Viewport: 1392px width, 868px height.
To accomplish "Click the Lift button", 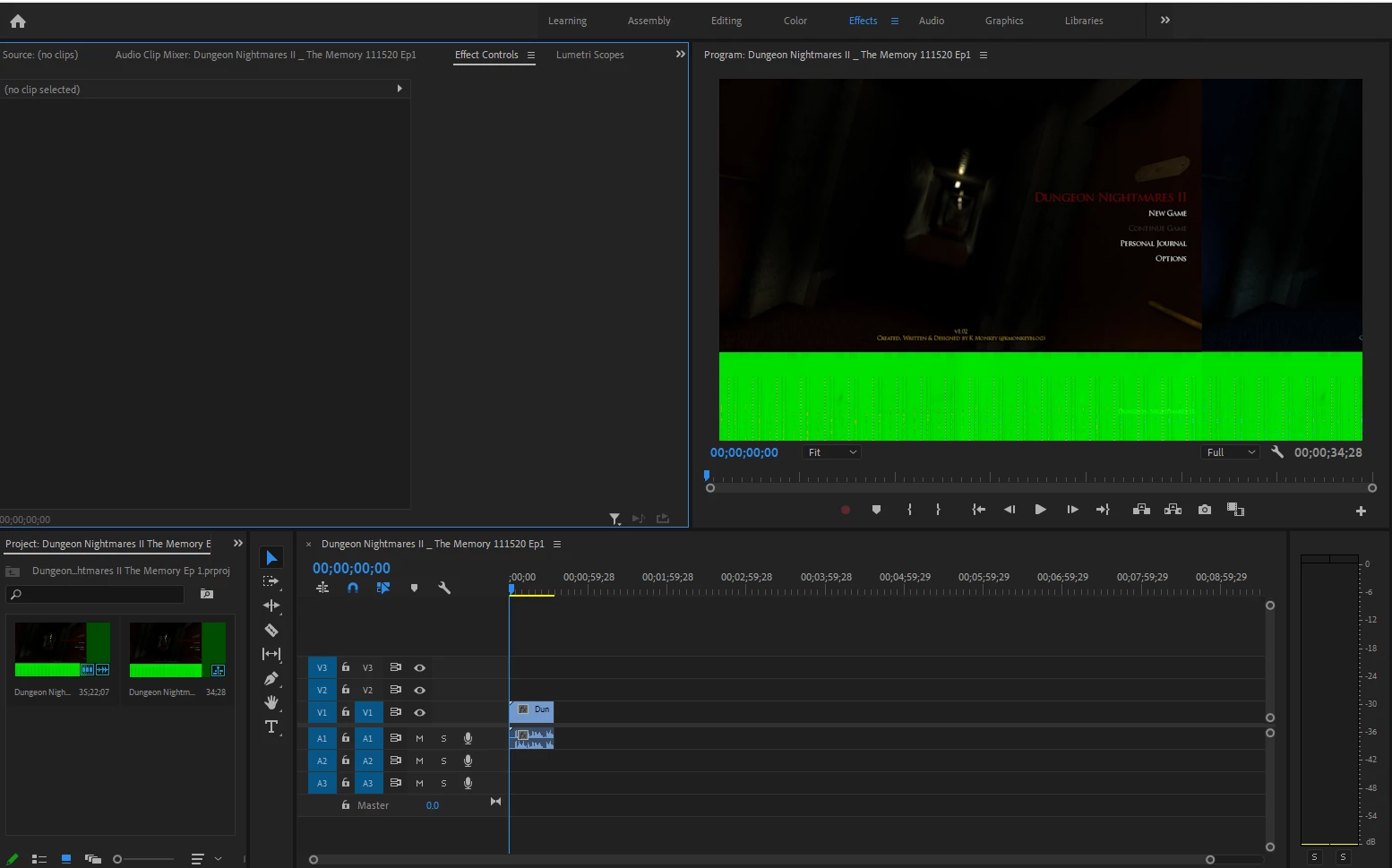I will 1141,510.
